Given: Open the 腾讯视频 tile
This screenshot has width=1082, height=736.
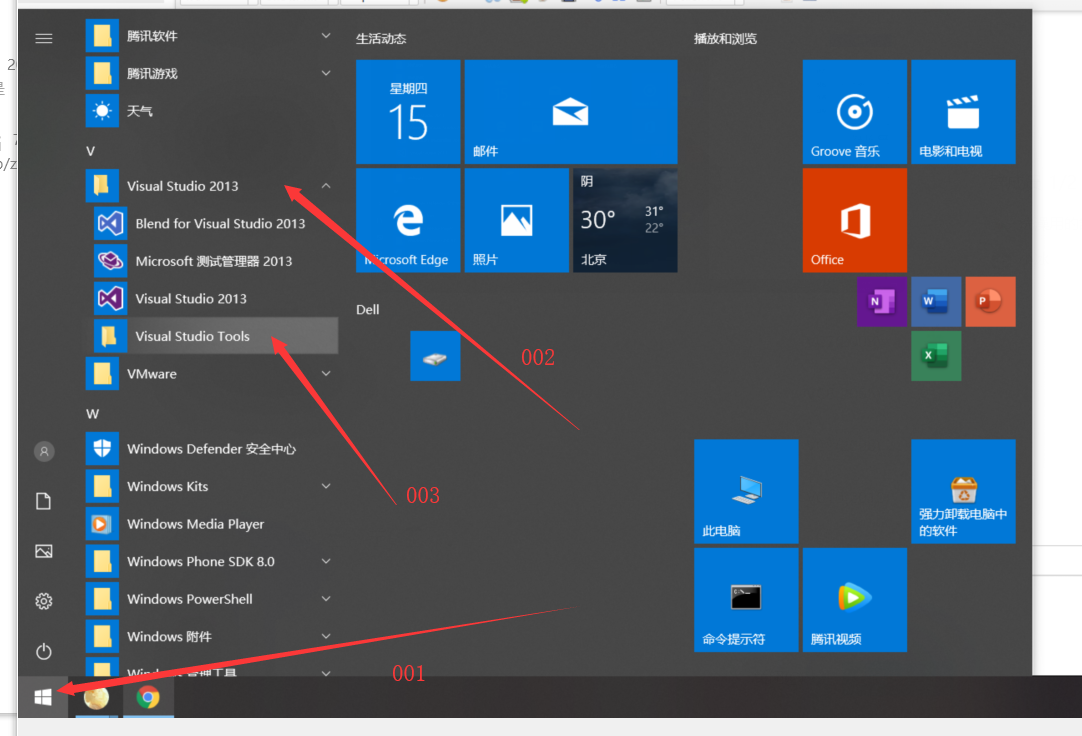Looking at the screenshot, I should tap(854, 600).
